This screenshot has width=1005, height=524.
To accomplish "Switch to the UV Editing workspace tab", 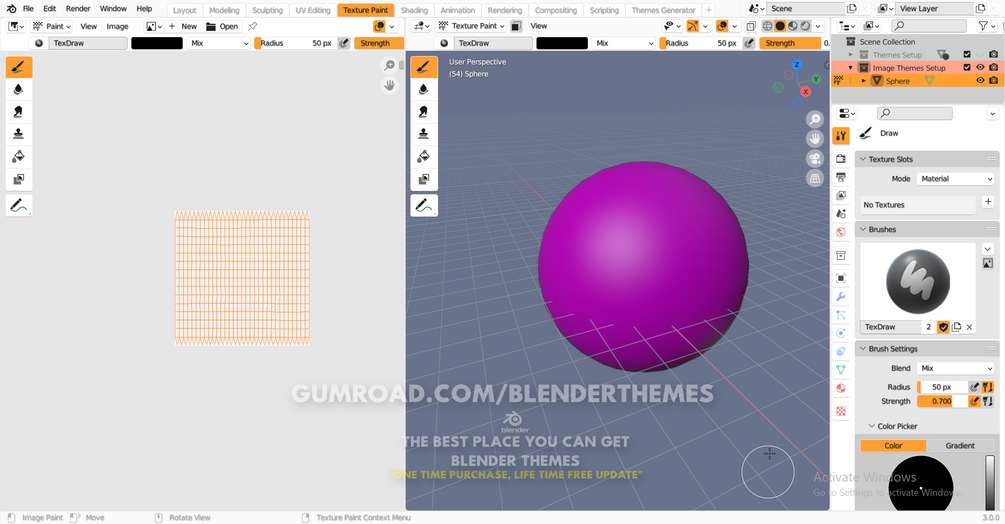I will (313, 10).
